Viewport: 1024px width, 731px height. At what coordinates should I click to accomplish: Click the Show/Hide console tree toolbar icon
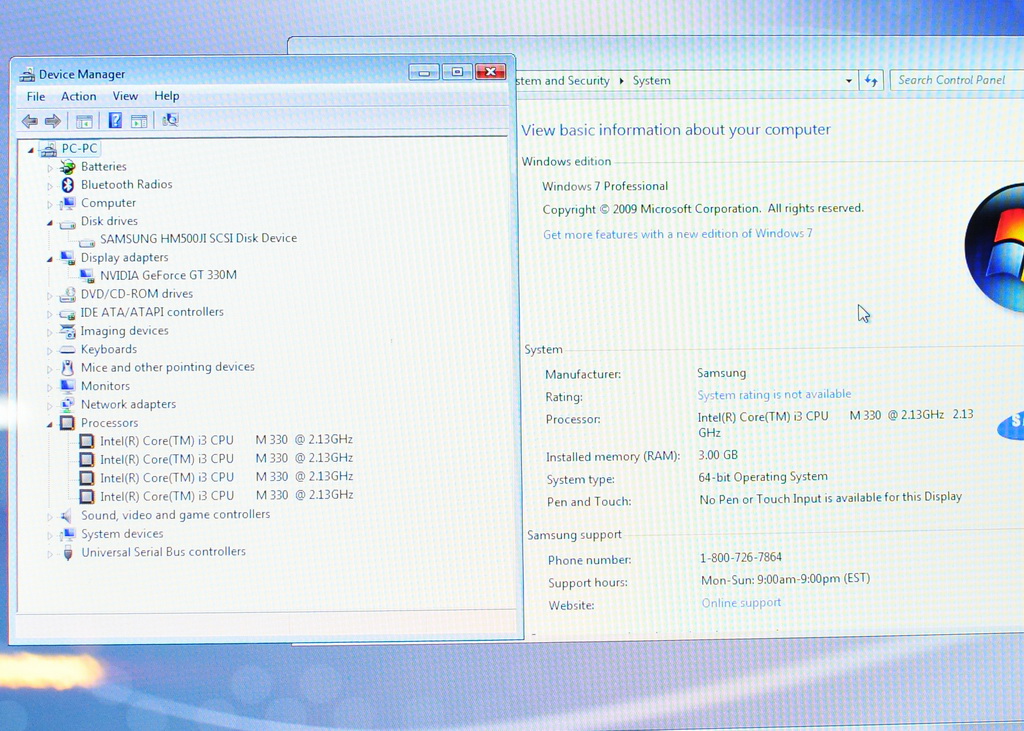tap(84, 121)
